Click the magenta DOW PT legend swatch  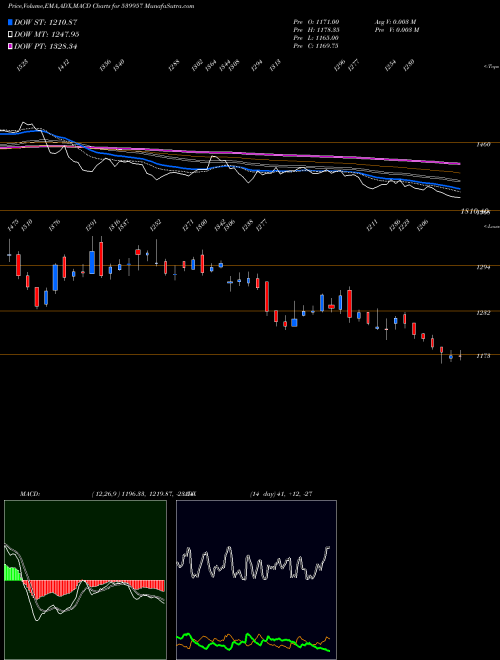click(10, 46)
